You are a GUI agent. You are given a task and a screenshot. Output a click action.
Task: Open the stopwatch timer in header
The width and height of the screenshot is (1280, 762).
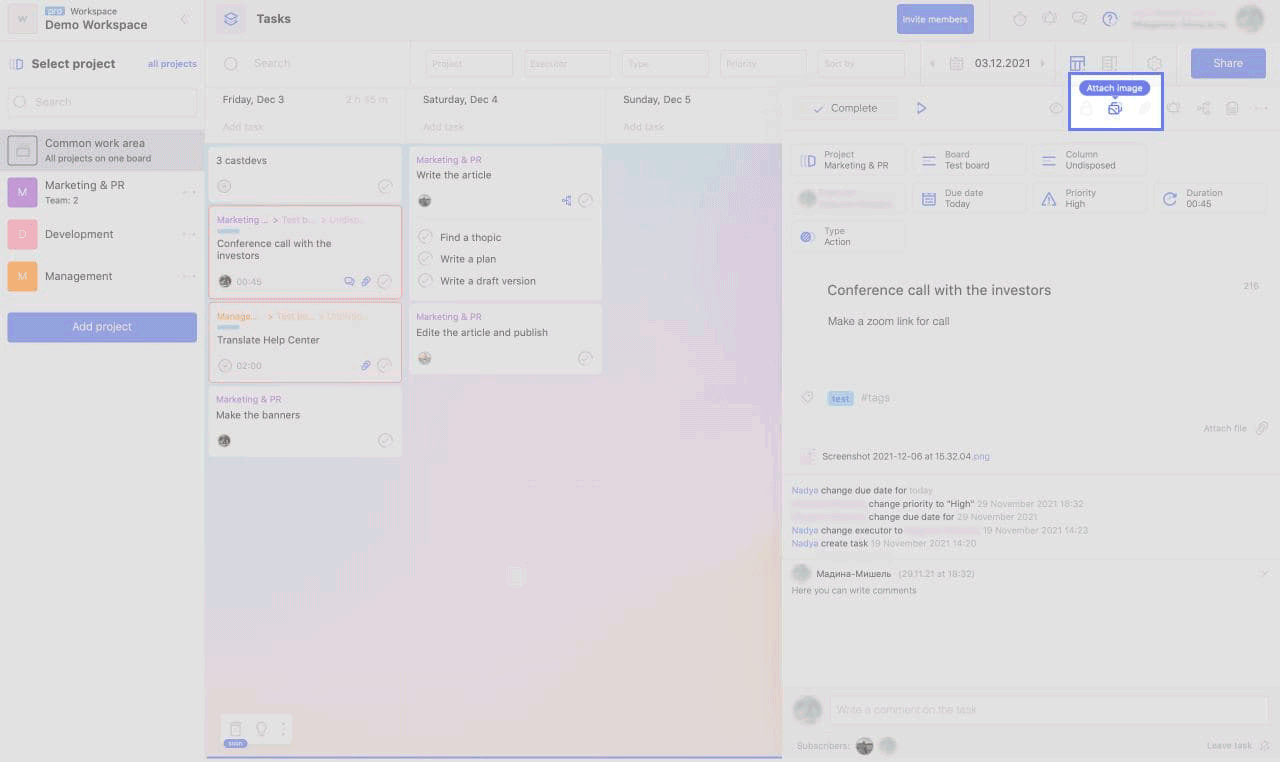click(x=1020, y=19)
